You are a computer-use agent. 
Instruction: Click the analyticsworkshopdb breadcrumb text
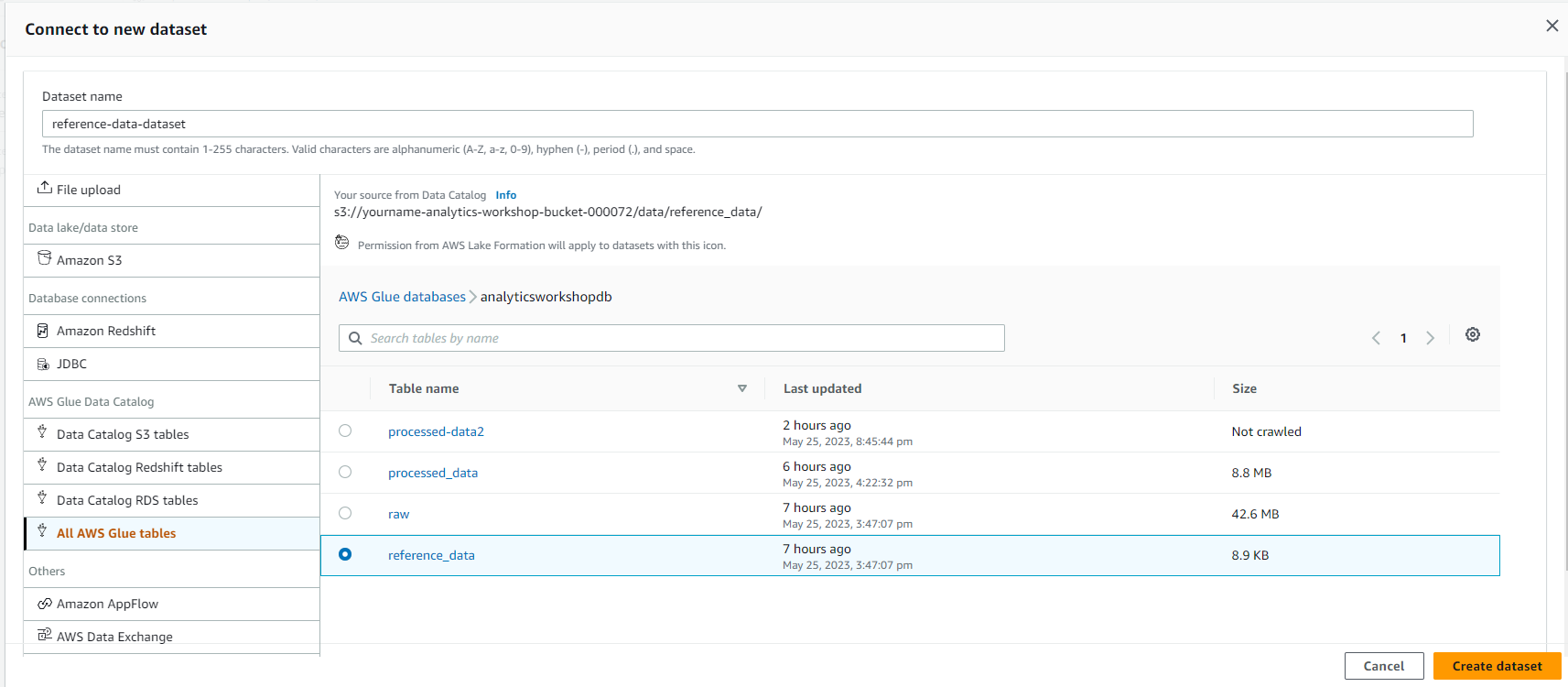tap(546, 297)
